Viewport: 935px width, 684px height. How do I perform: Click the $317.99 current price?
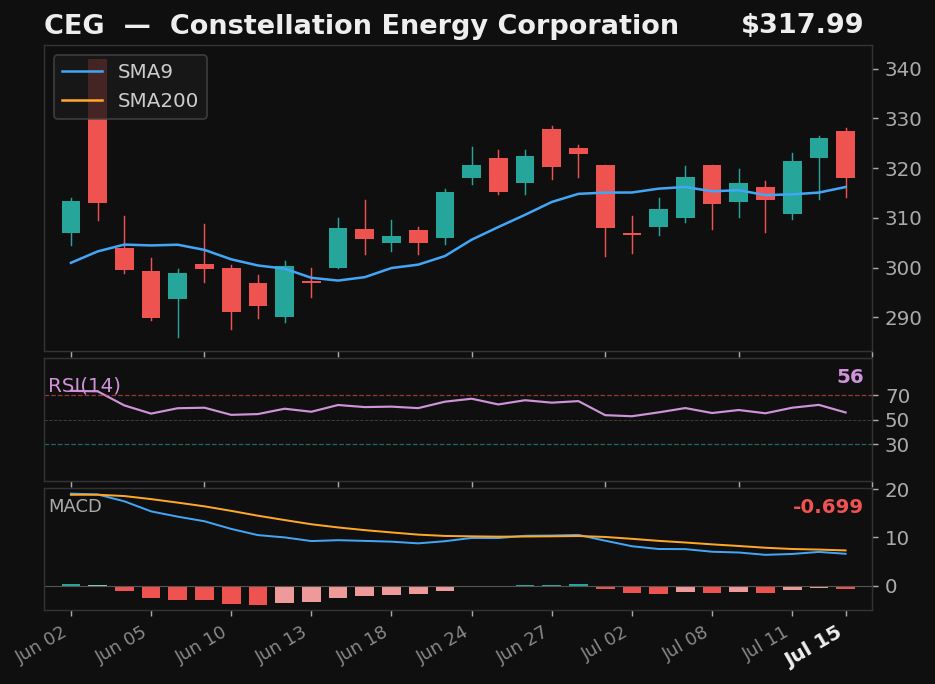point(802,24)
